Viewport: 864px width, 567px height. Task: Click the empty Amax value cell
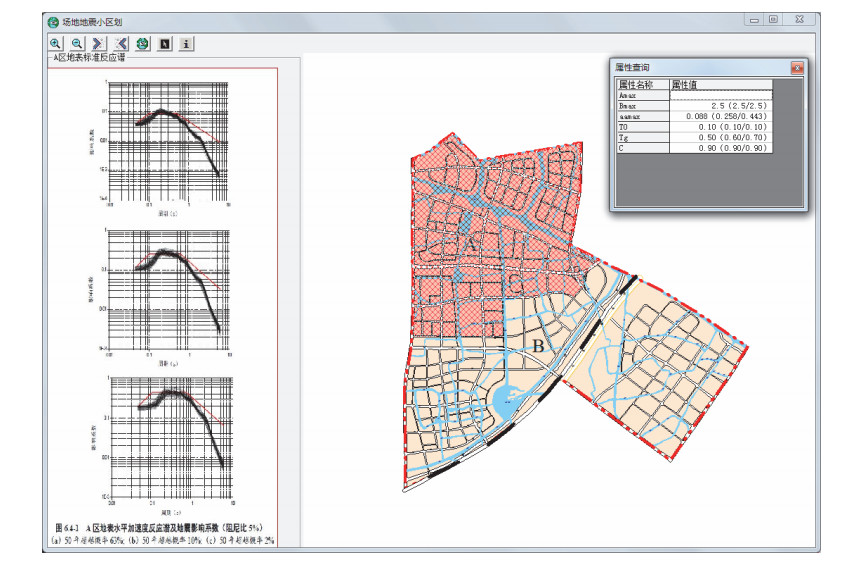pos(720,94)
